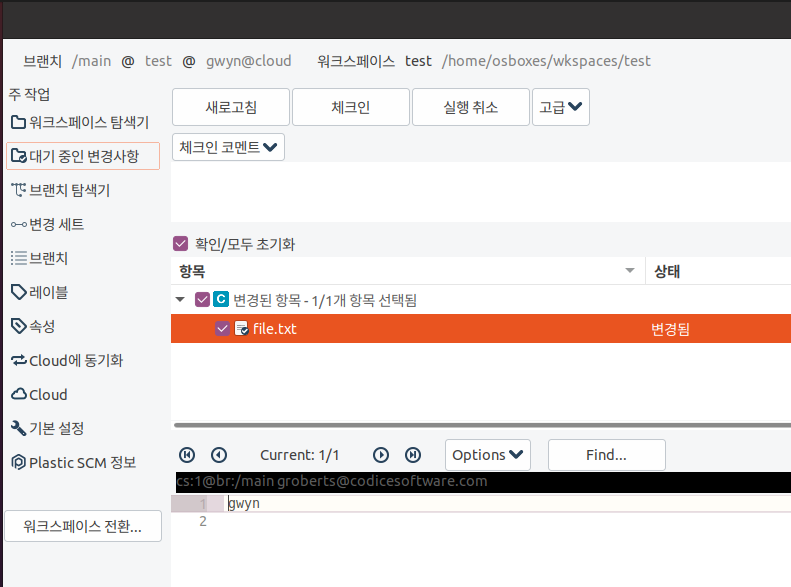The height and width of the screenshot is (587, 791).
Task: Click the blue C changed-category icon
Action: click(221, 299)
